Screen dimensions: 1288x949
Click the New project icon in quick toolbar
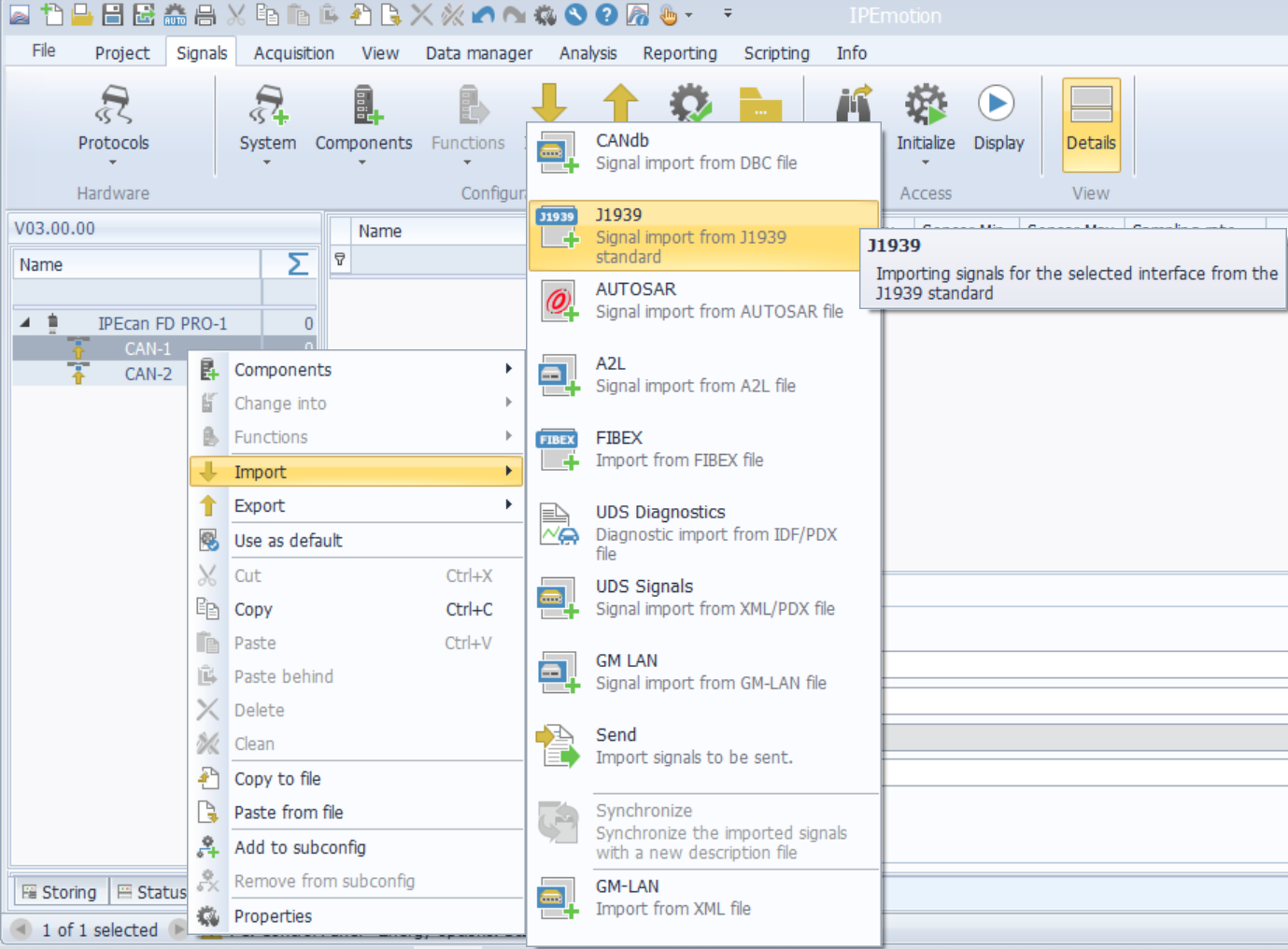point(51,15)
